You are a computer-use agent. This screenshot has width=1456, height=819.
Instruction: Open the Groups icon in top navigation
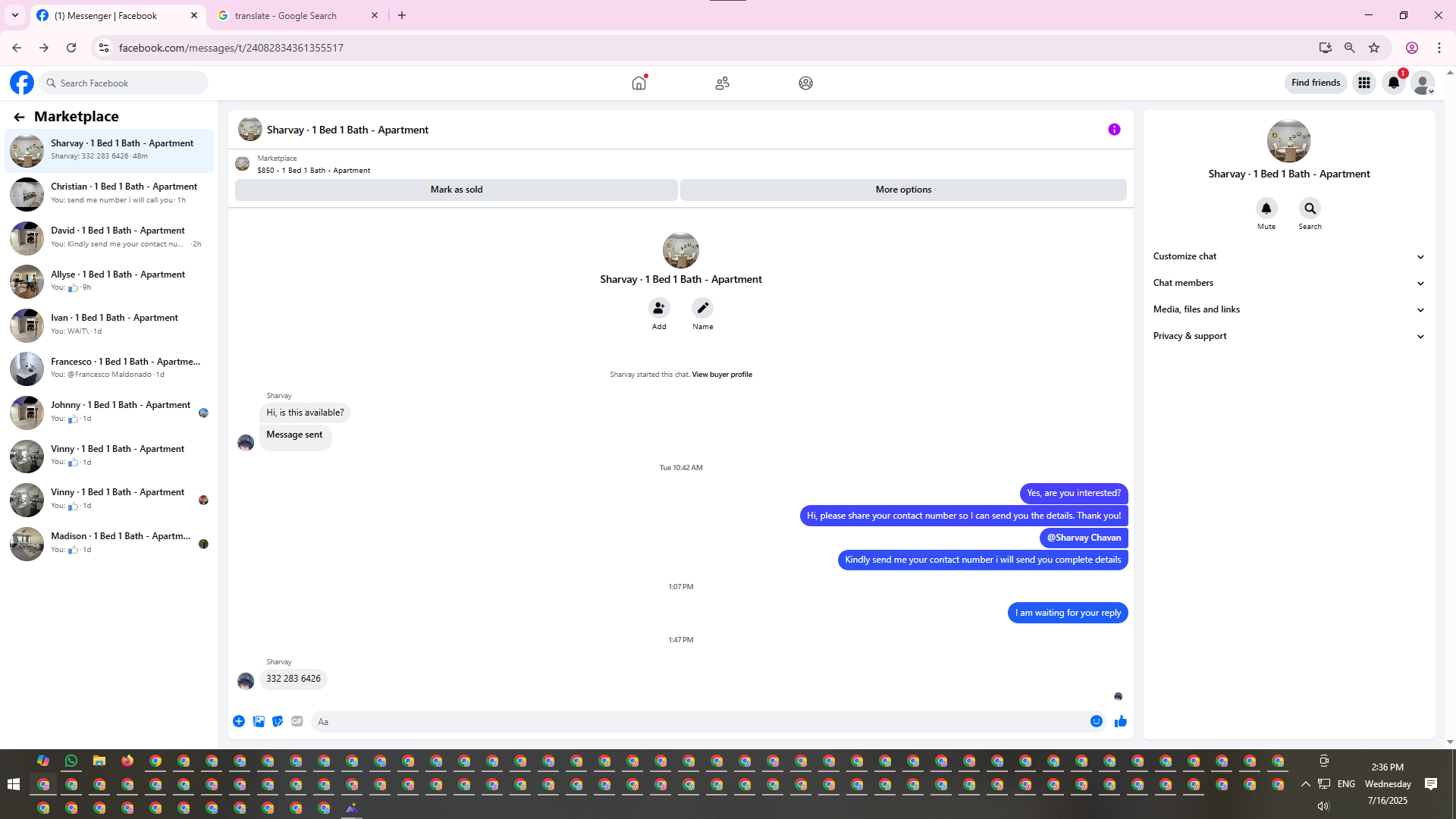pyautogui.click(x=805, y=83)
